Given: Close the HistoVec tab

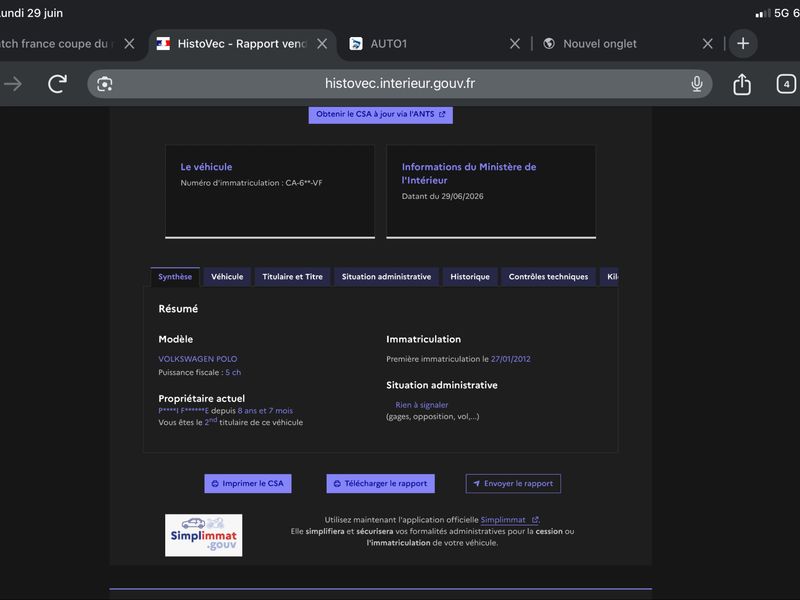Looking at the screenshot, I should click(322, 44).
